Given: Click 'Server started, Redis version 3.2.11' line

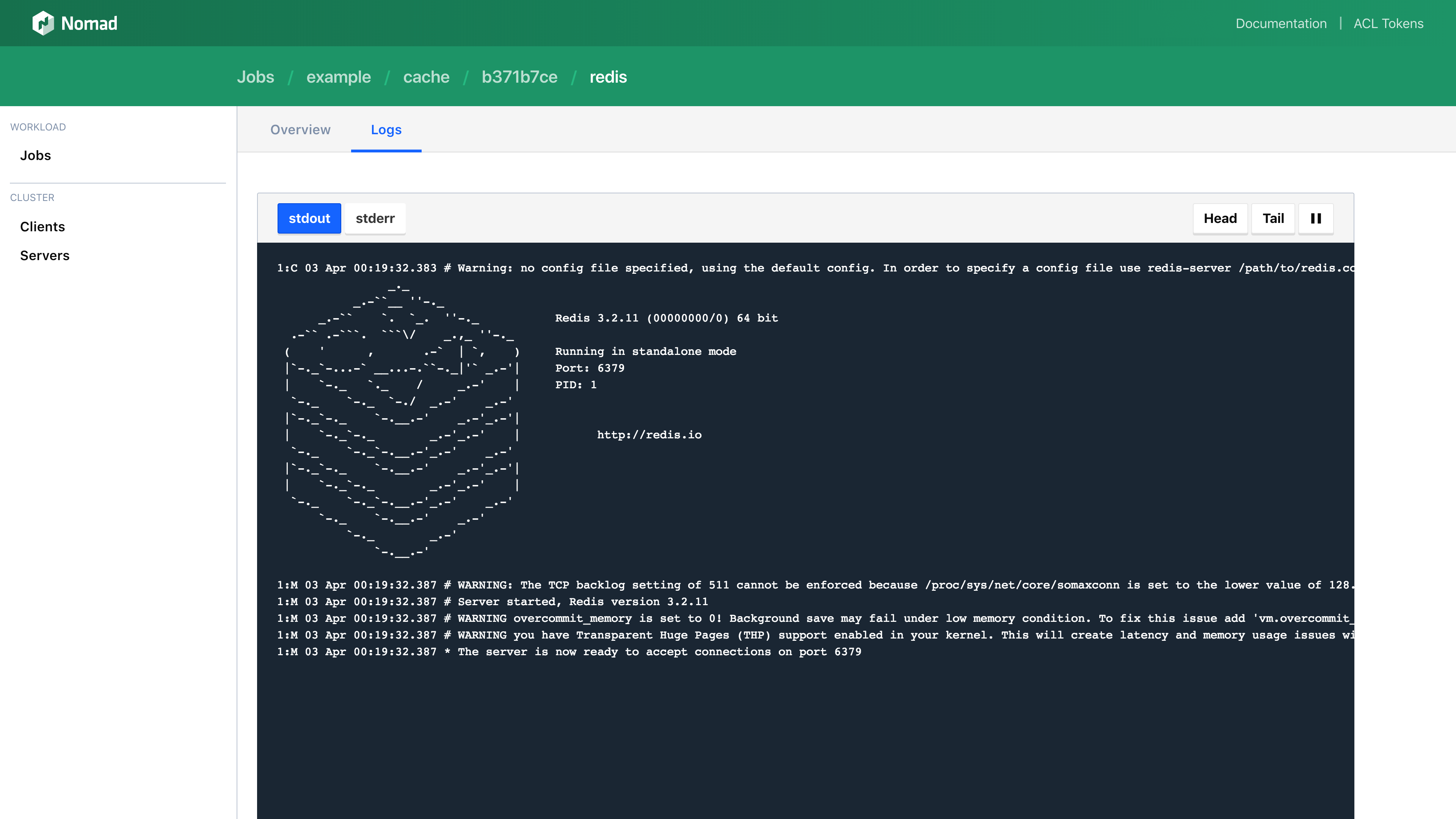Looking at the screenshot, I should click(x=492, y=601).
